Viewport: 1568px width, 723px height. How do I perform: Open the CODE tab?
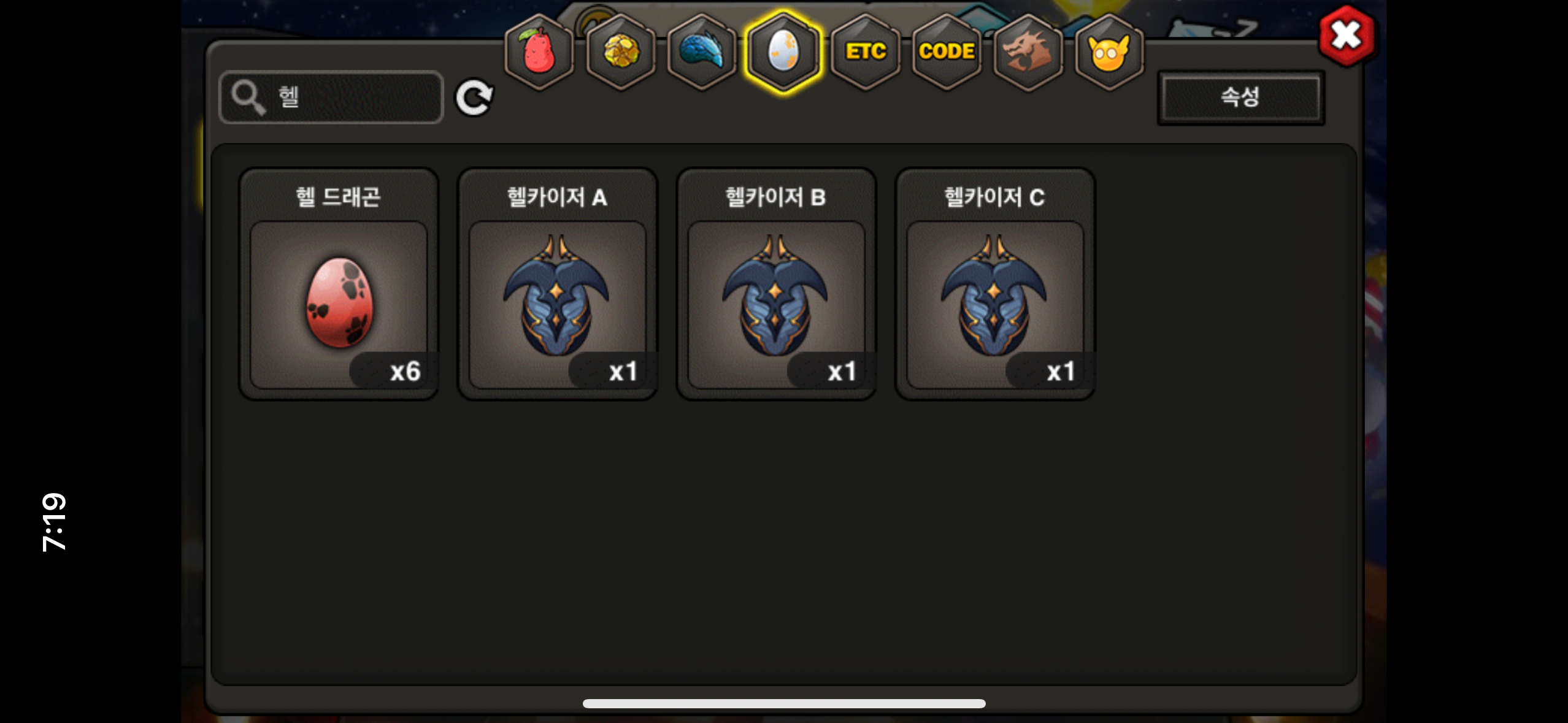click(947, 52)
